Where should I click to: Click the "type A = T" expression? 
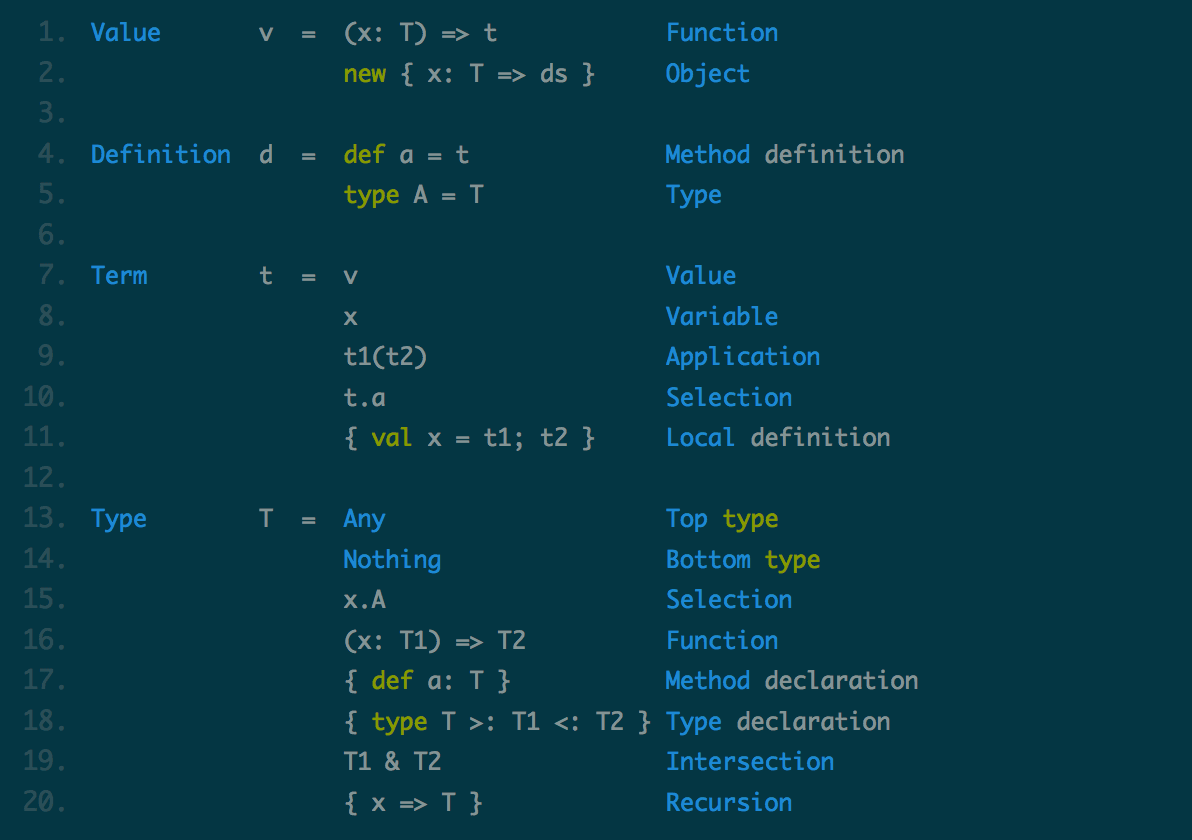coord(413,195)
